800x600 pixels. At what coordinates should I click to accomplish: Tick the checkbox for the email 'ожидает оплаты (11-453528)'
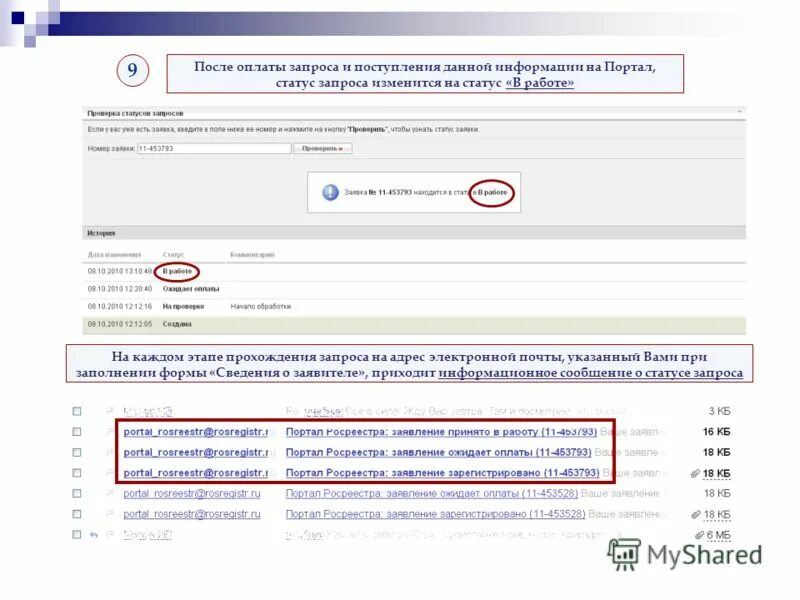click(77, 493)
